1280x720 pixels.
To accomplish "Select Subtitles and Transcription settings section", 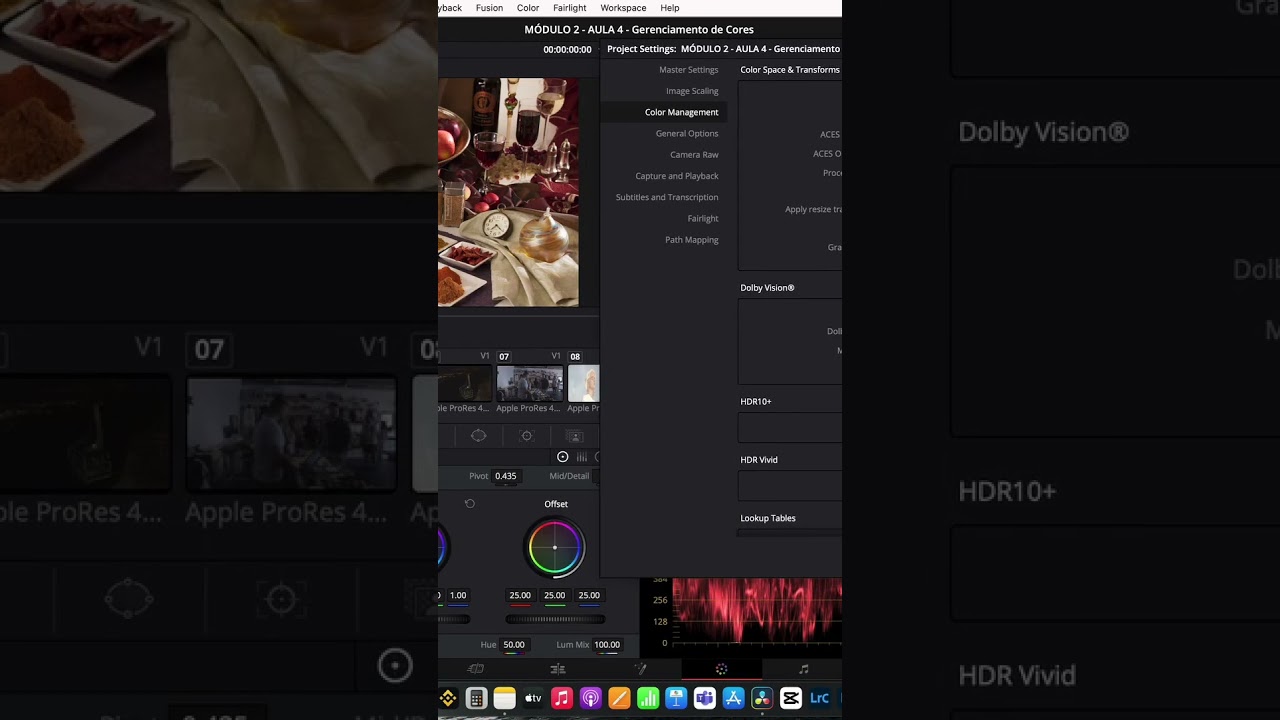I will [667, 197].
